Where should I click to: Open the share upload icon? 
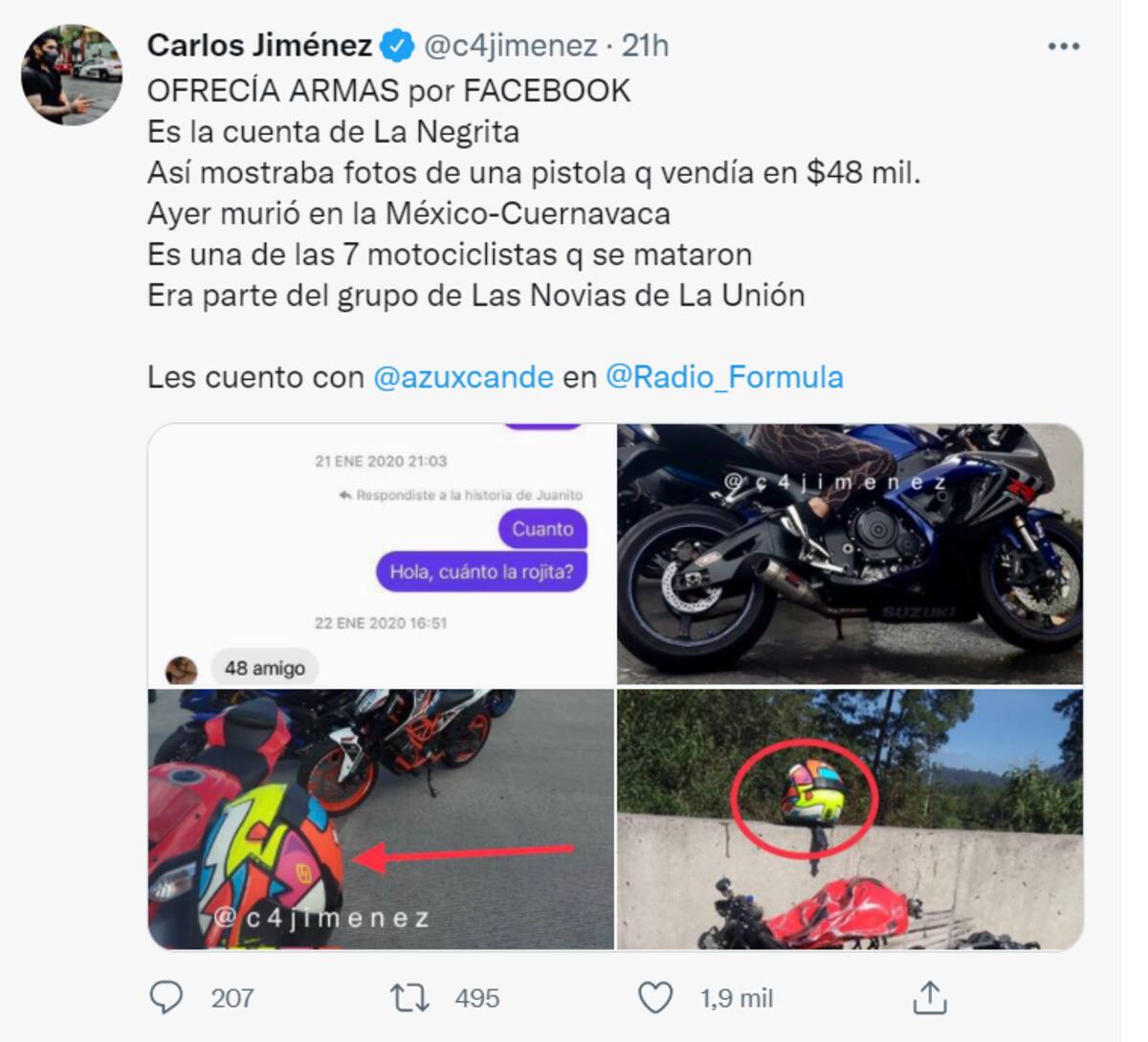(x=929, y=997)
